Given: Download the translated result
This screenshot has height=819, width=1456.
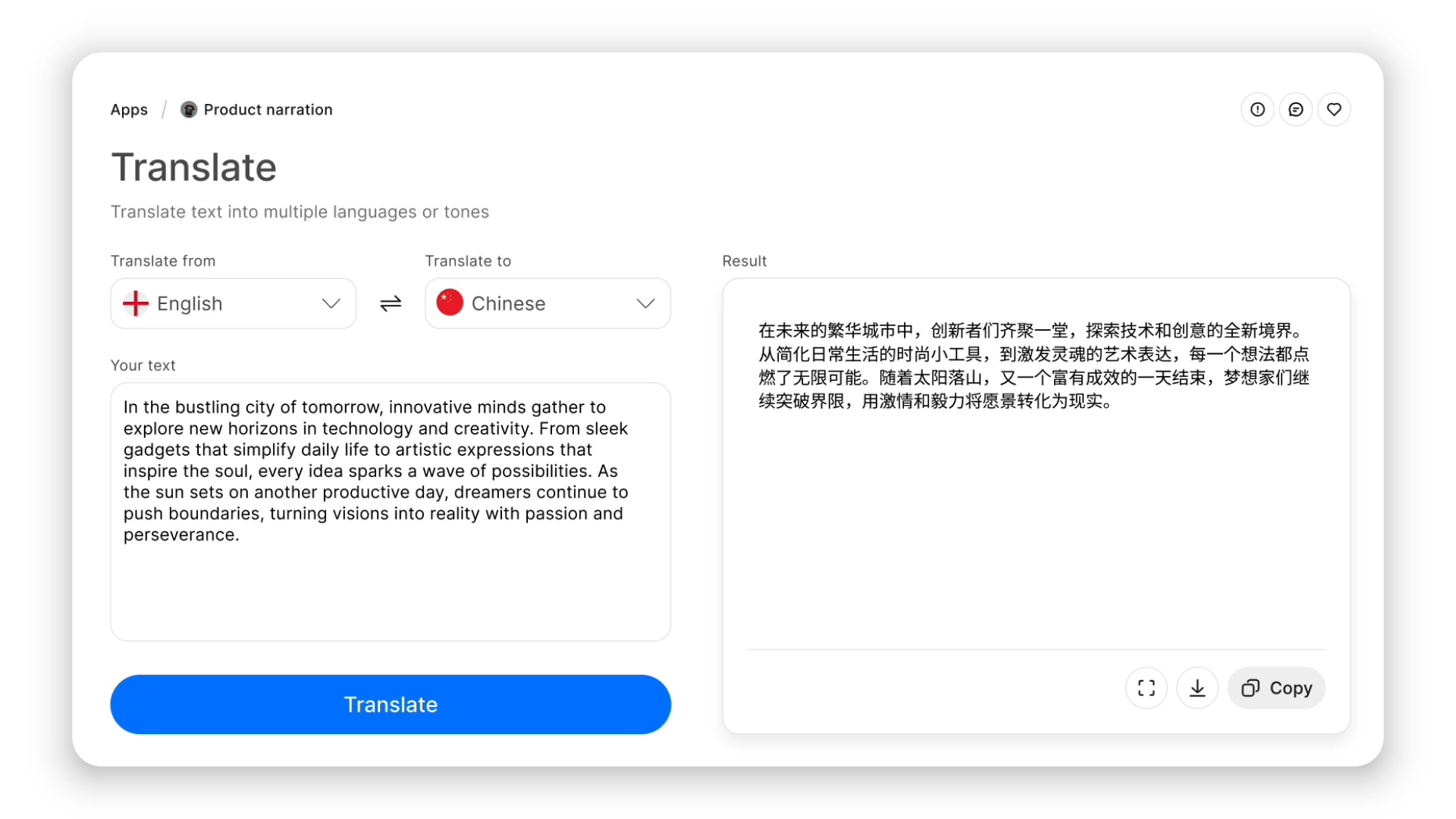Looking at the screenshot, I should pyautogui.click(x=1197, y=688).
